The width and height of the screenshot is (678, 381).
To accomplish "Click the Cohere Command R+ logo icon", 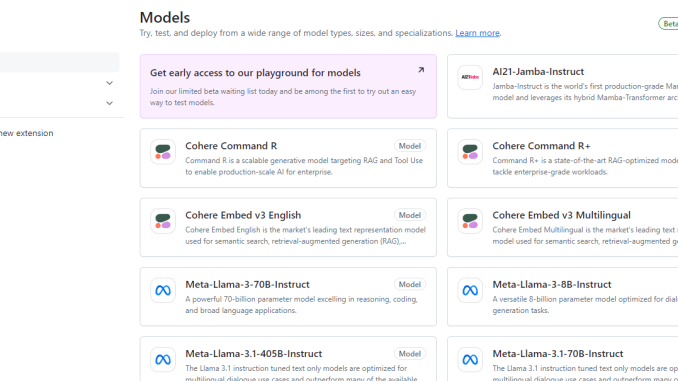I will point(470,152).
